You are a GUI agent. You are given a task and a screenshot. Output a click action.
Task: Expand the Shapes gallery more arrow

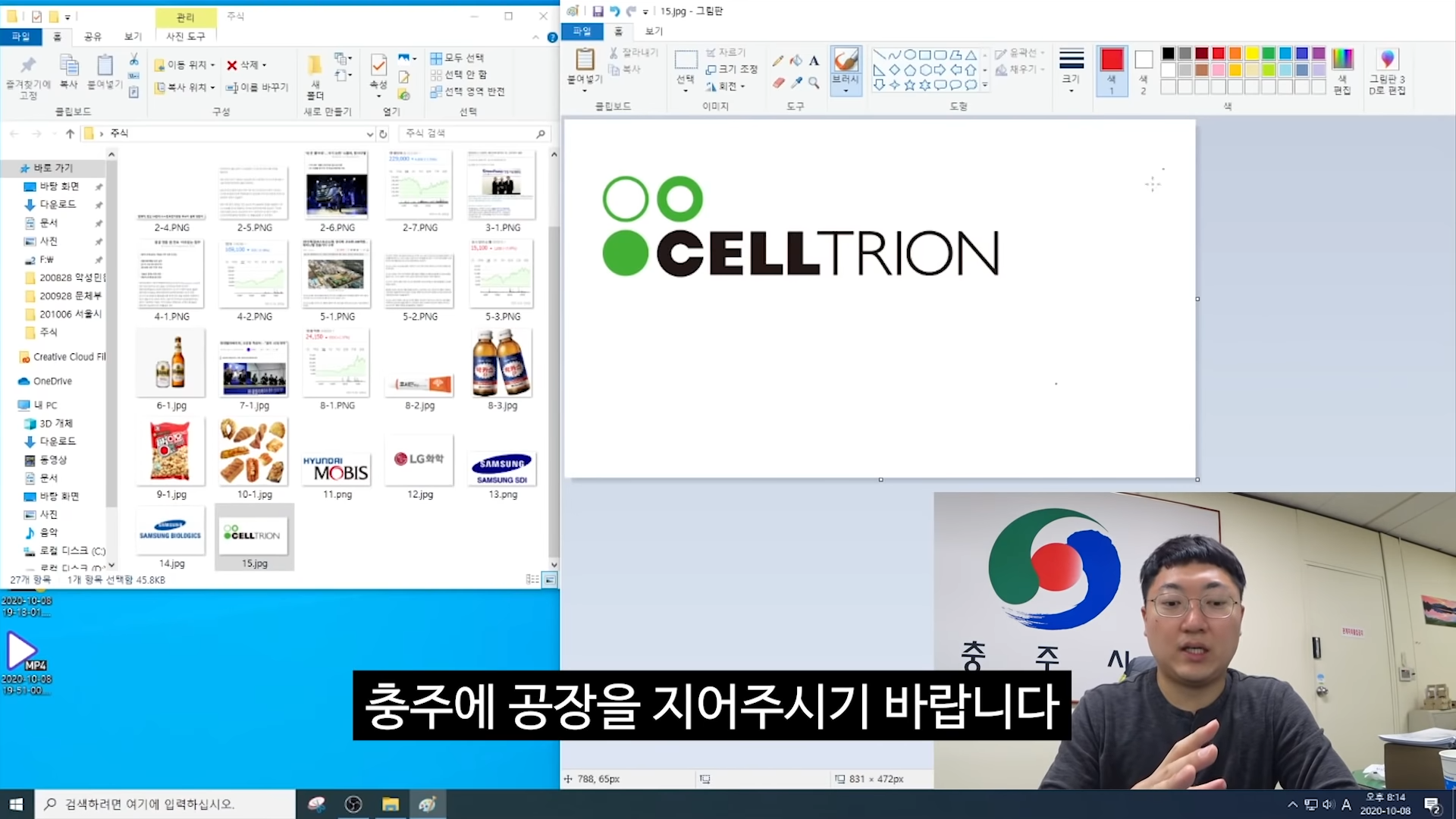tap(985, 85)
